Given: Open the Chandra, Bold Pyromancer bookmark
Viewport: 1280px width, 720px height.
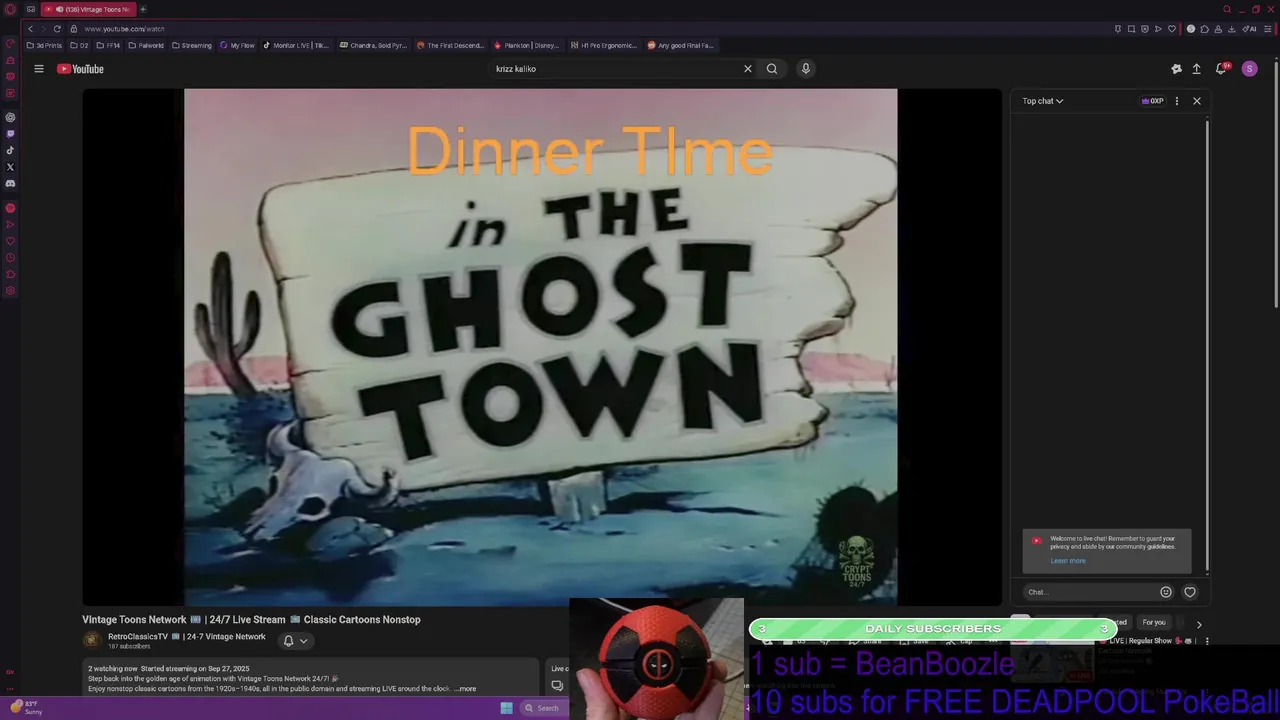Looking at the screenshot, I should (x=373, y=45).
